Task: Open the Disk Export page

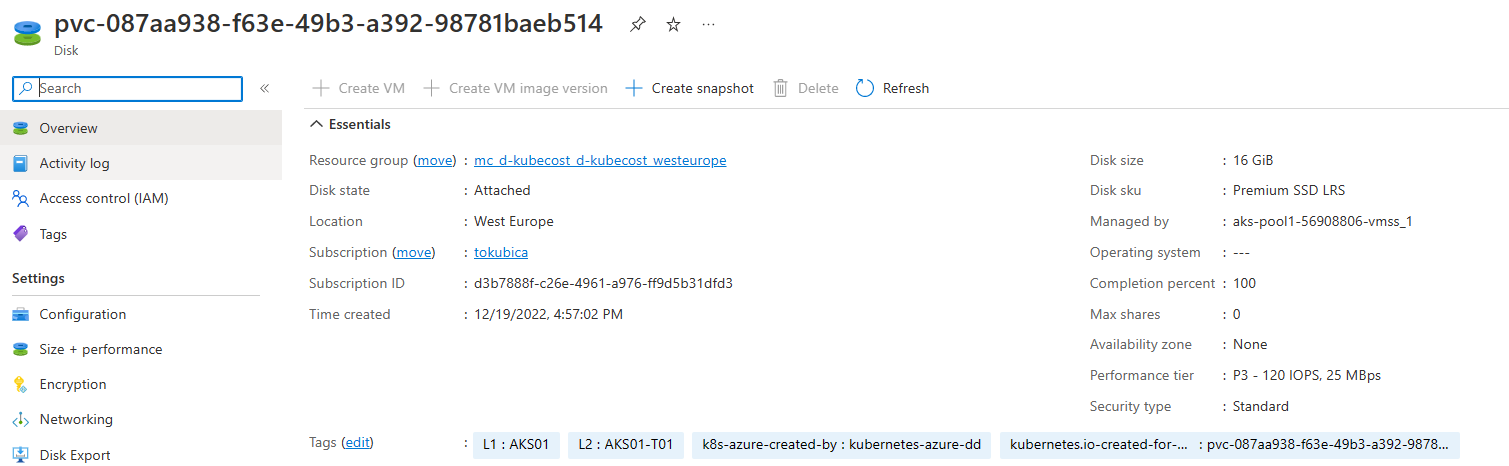Action: (x=74, y=455)
